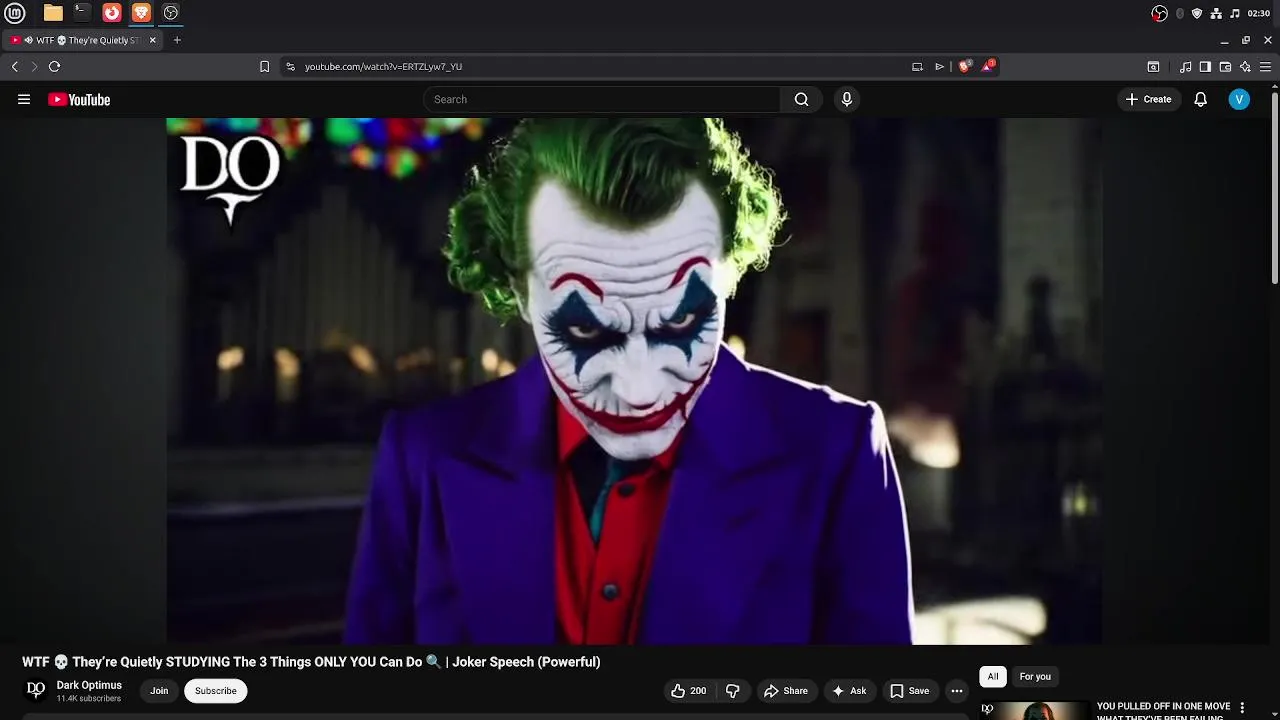1280x720 pixels.
Task: Mute the tab via its speaker icon
Action: [28, 40]
